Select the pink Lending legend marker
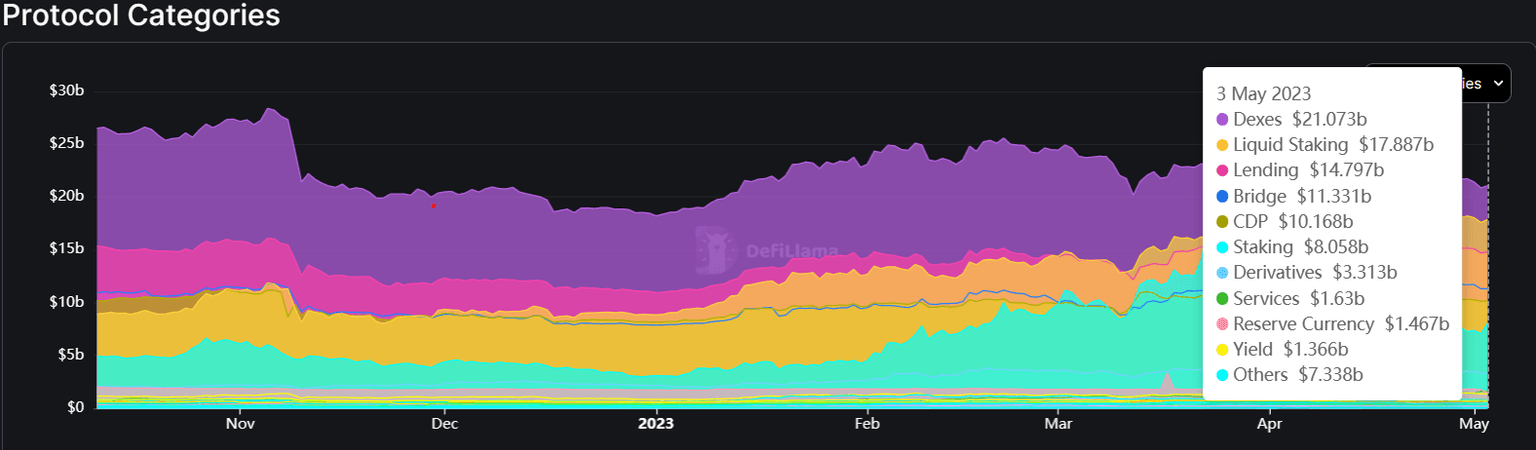This screenshot has height=450, width=1536. 1223,171
